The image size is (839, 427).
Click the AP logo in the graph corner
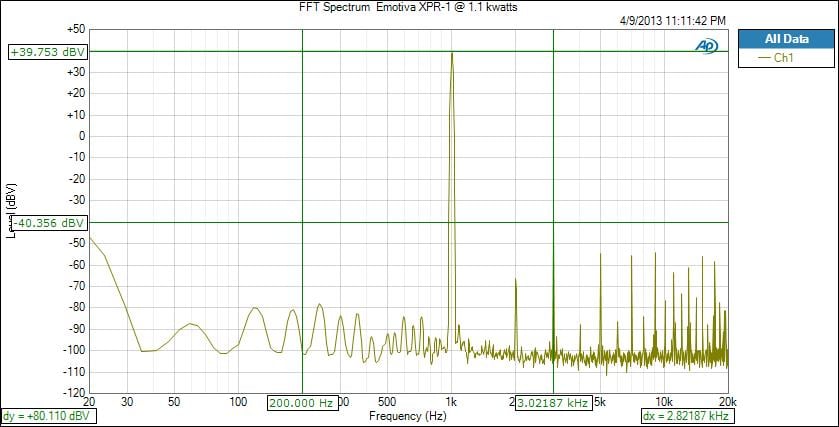(x=705, y=46)
